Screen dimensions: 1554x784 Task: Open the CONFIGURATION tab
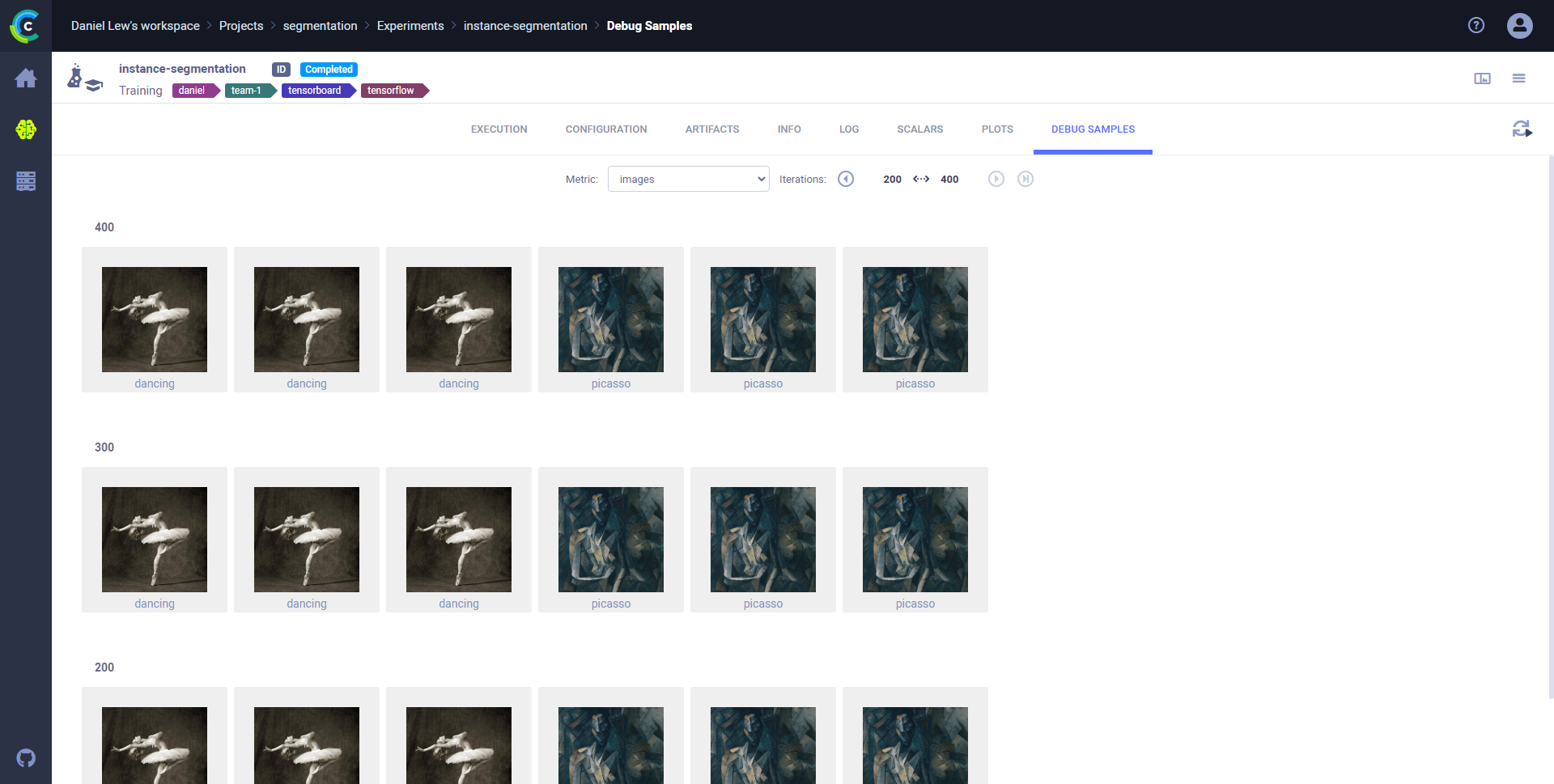(606, 129)
